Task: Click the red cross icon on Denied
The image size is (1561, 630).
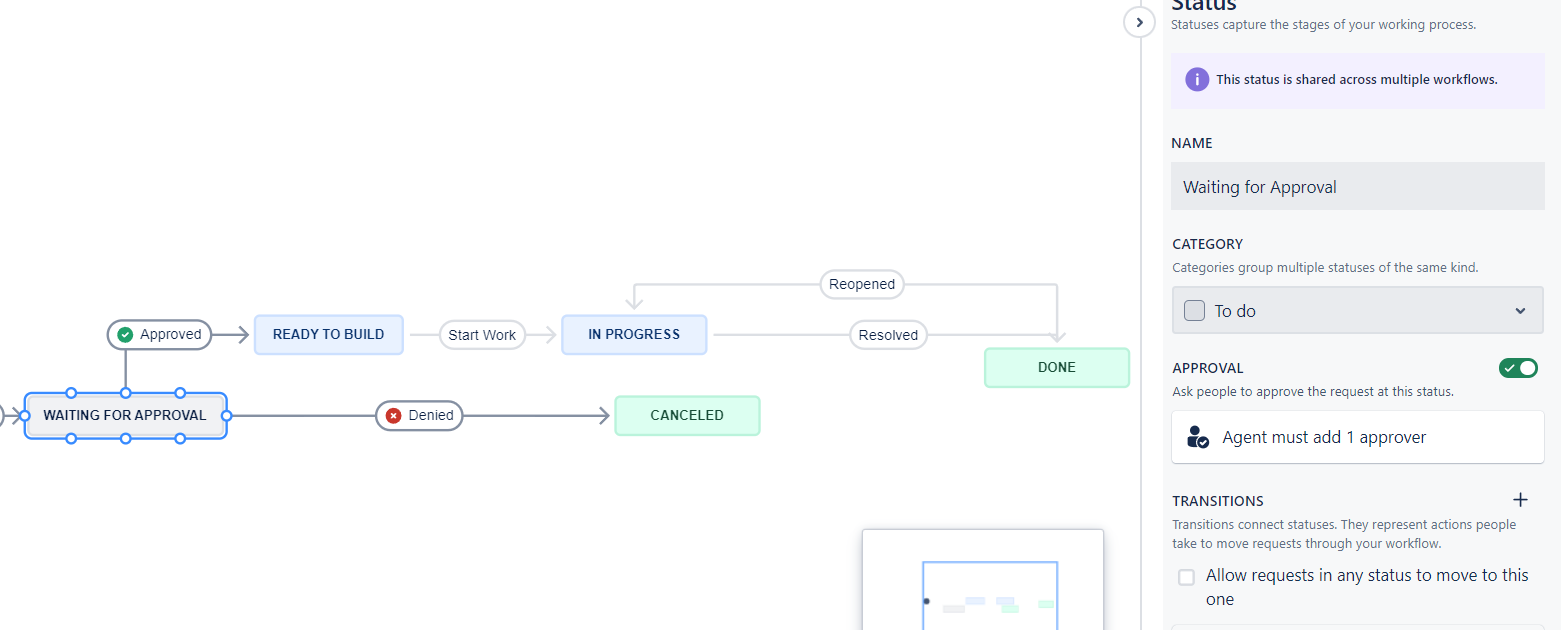Action: (x=393, y=415)
